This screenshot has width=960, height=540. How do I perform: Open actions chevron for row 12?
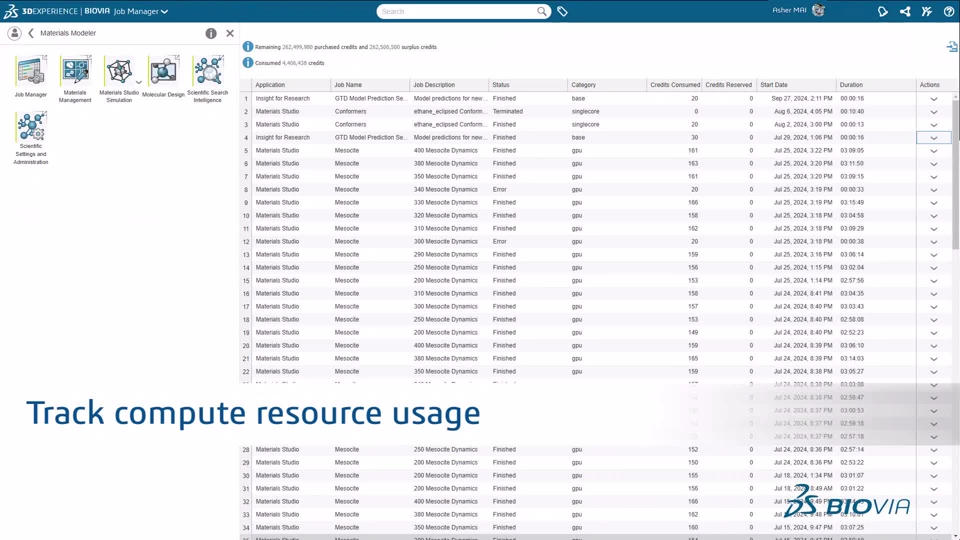[934, 242]
